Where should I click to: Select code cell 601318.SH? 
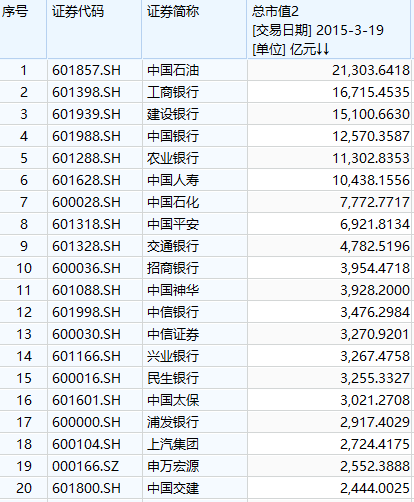[x=95, y=224]
